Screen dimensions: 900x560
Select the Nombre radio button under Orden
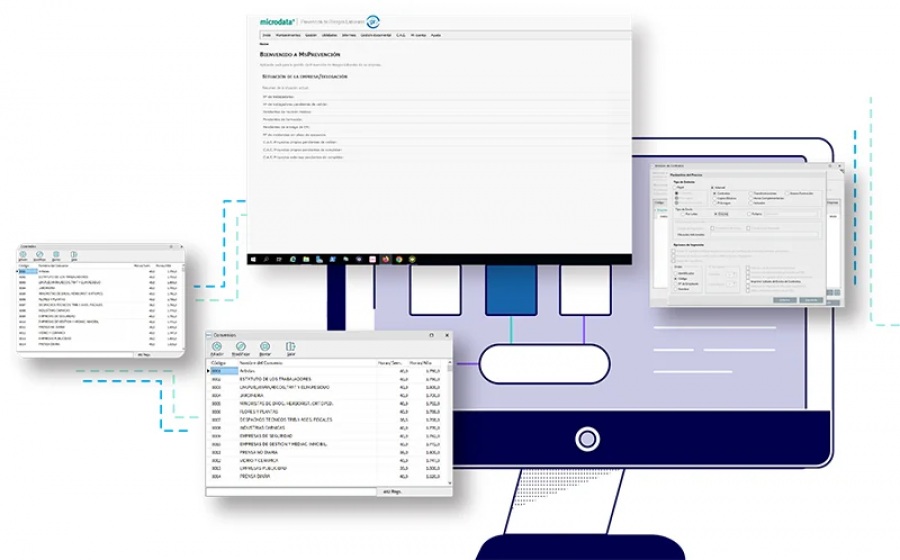point(676,289)
